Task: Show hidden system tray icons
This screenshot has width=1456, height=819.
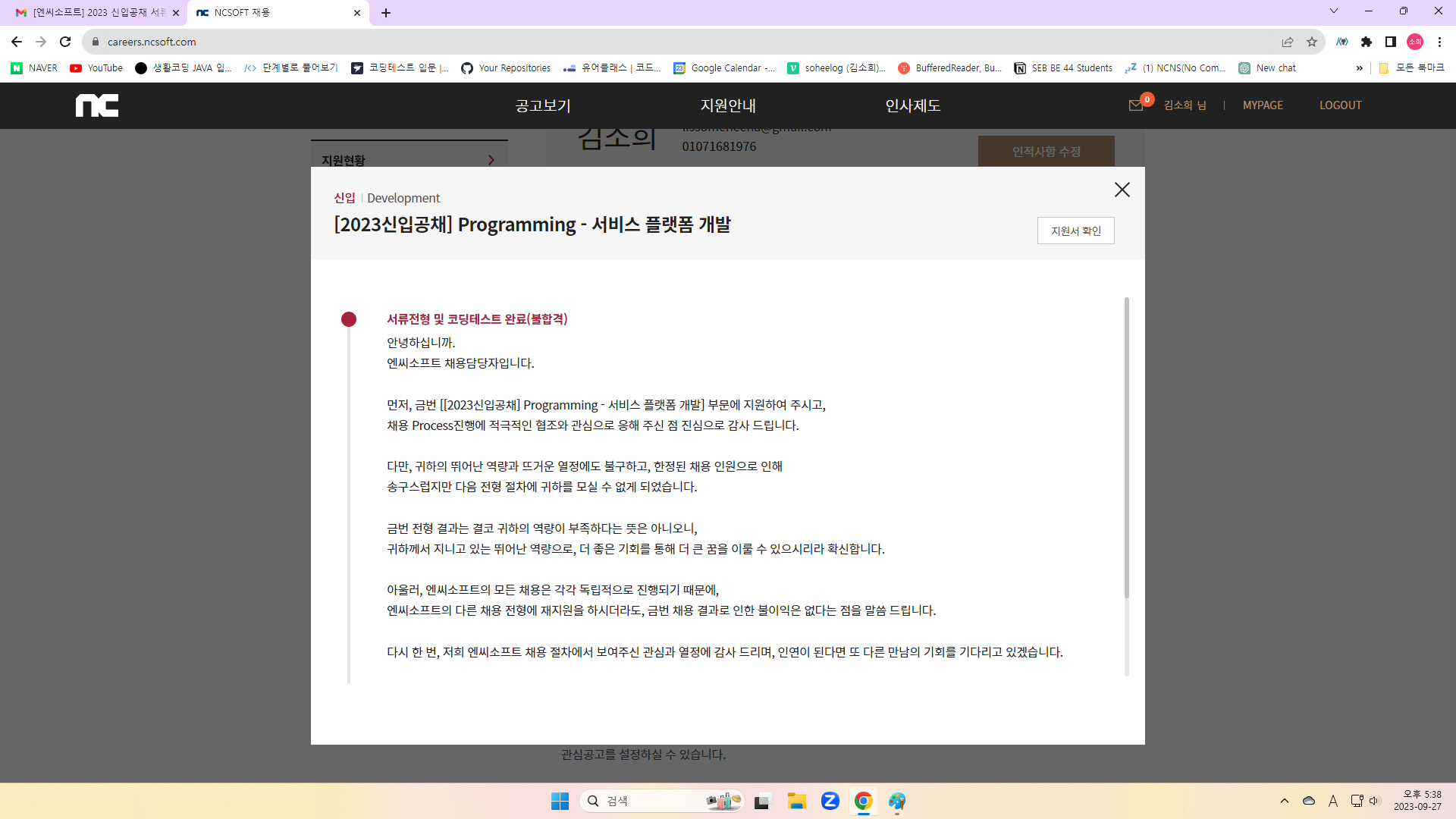Action: pyautogui.click(x=1285, y=801)
